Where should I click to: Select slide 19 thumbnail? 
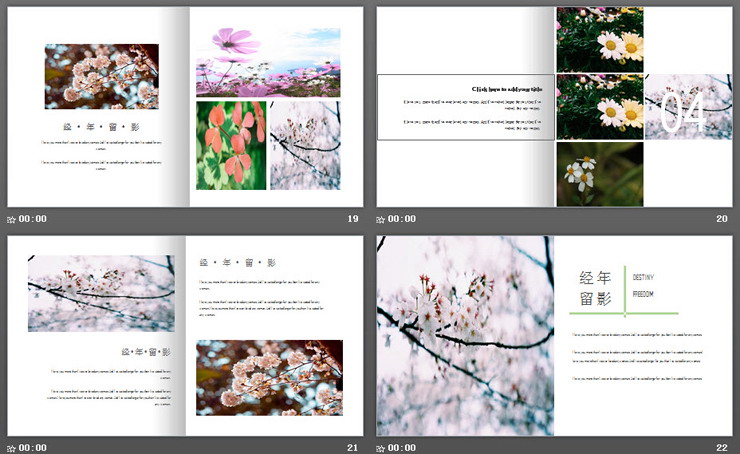[x=185, y=107]
